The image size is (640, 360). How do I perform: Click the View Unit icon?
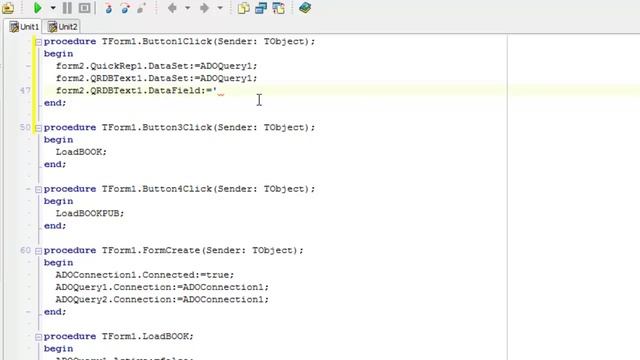(x=244, y=8)
